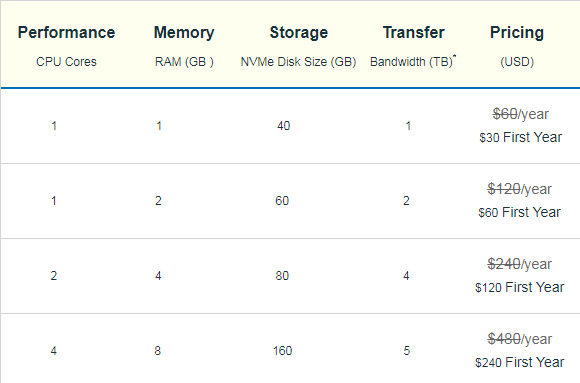
Task: Select the Pricing column heading
Action: pyautogui.click(x=517, y=33)
